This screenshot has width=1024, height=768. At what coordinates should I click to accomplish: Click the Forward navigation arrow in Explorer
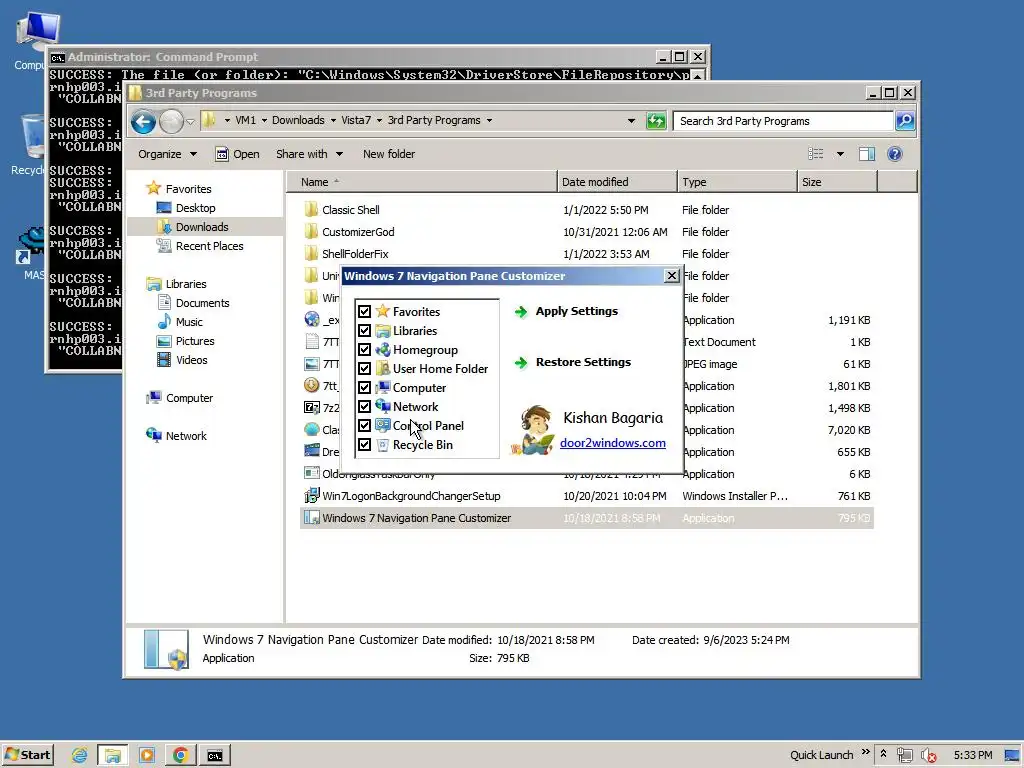pyautogui.click(x=172, y=121)
